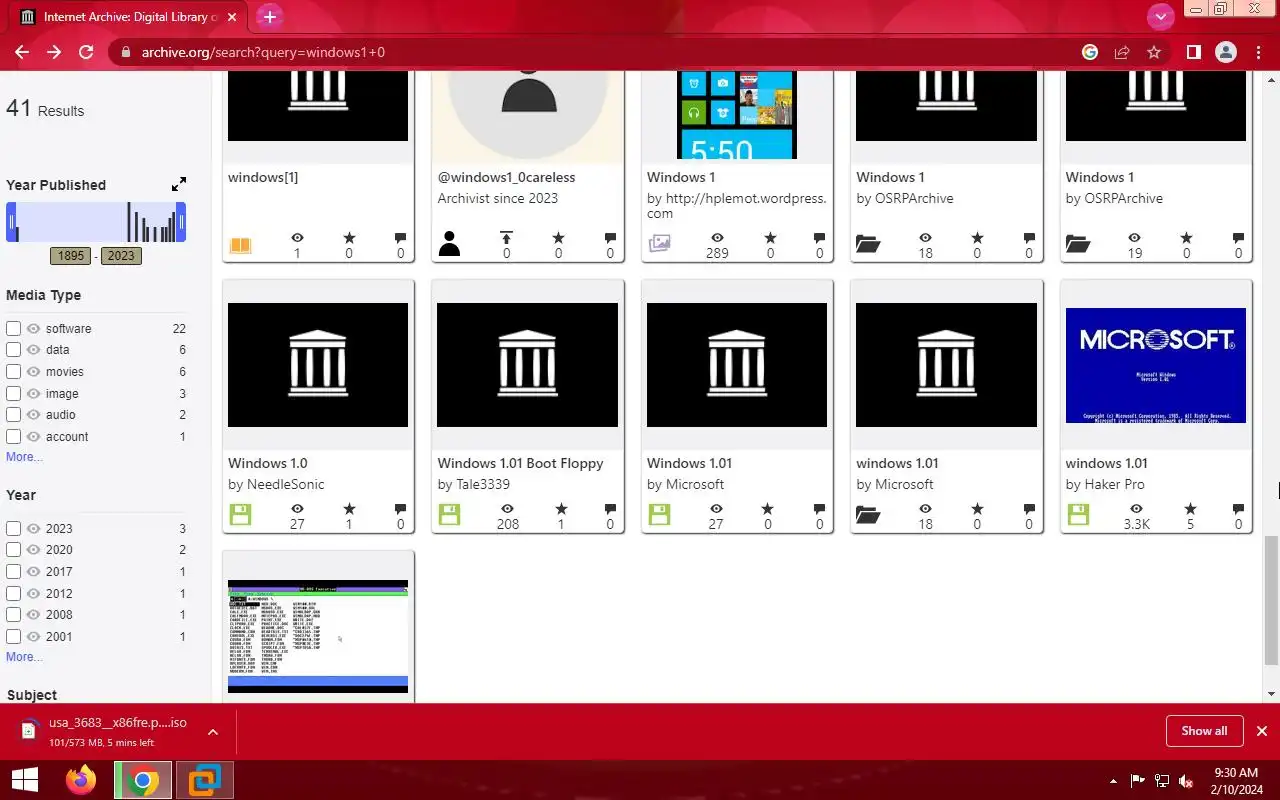Click the texts book icon under windows[1]
This screenshot has width=1280, height=800.
pyautogui.click(x=240, y=245)
